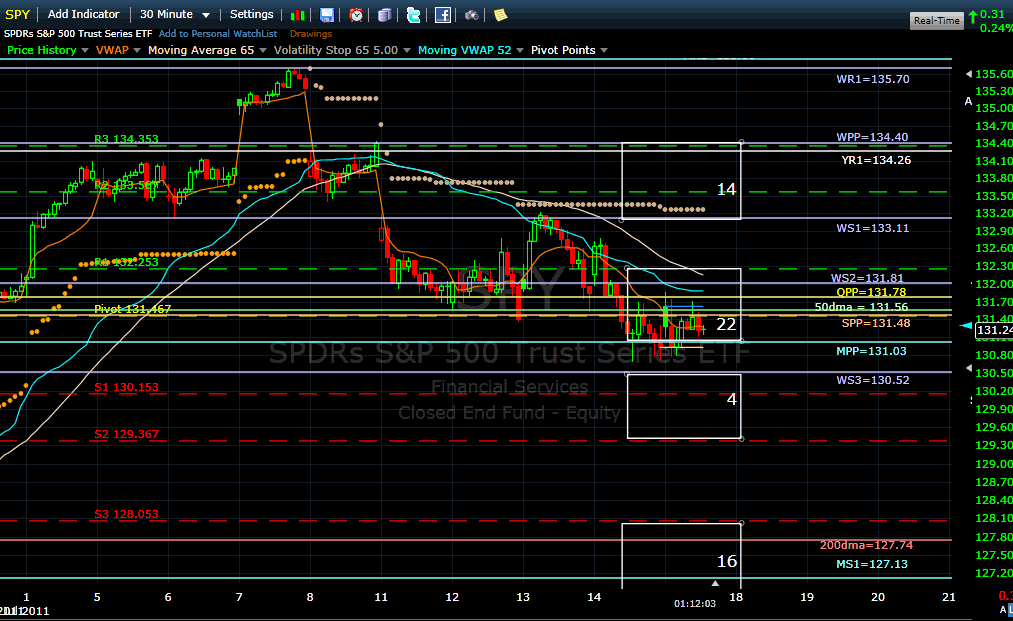This screenshot has width=1013, height=621.
Task: Click the WR1=135.70 level label
Action: click(x=873, y=79)
